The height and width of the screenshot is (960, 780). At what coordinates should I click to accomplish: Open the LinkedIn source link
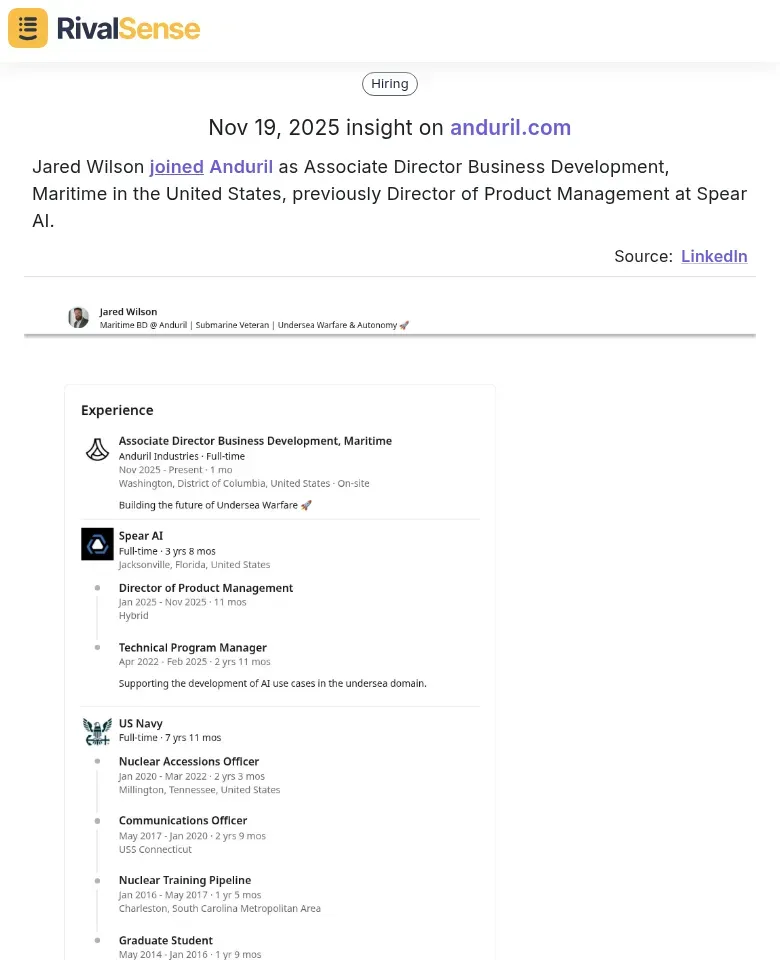[x=714, y=256]
